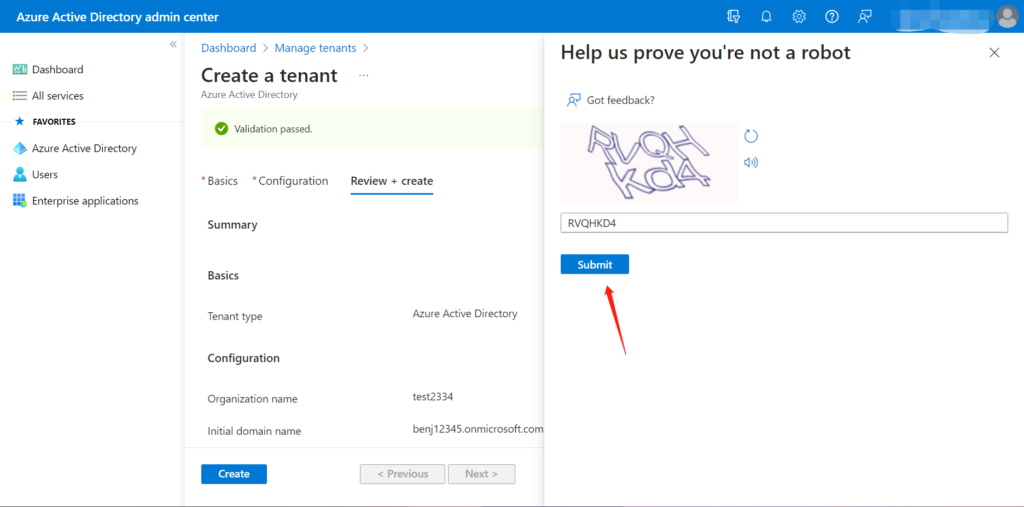Screen dimensions: 1024x507
Task: Go to Dashboard breadcrumb link
Action: pyautogui.click(x=229, y=48)
